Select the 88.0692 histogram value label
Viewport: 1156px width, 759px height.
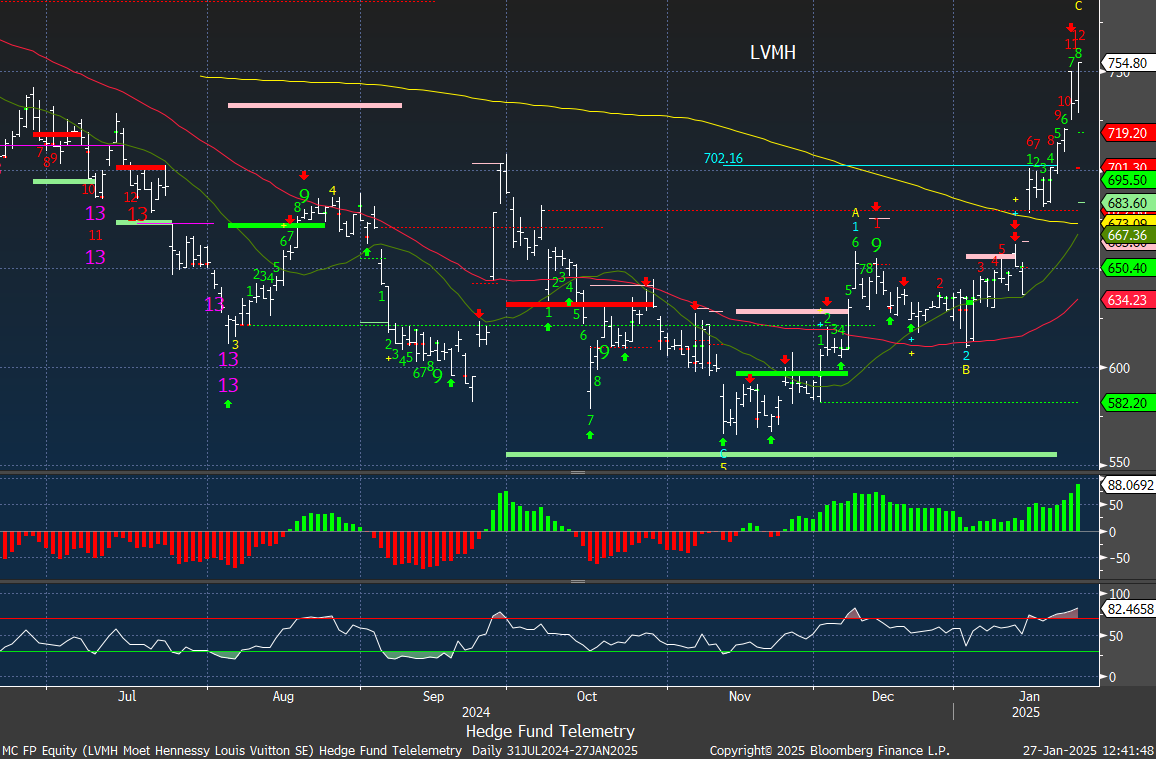point(1128,485)
